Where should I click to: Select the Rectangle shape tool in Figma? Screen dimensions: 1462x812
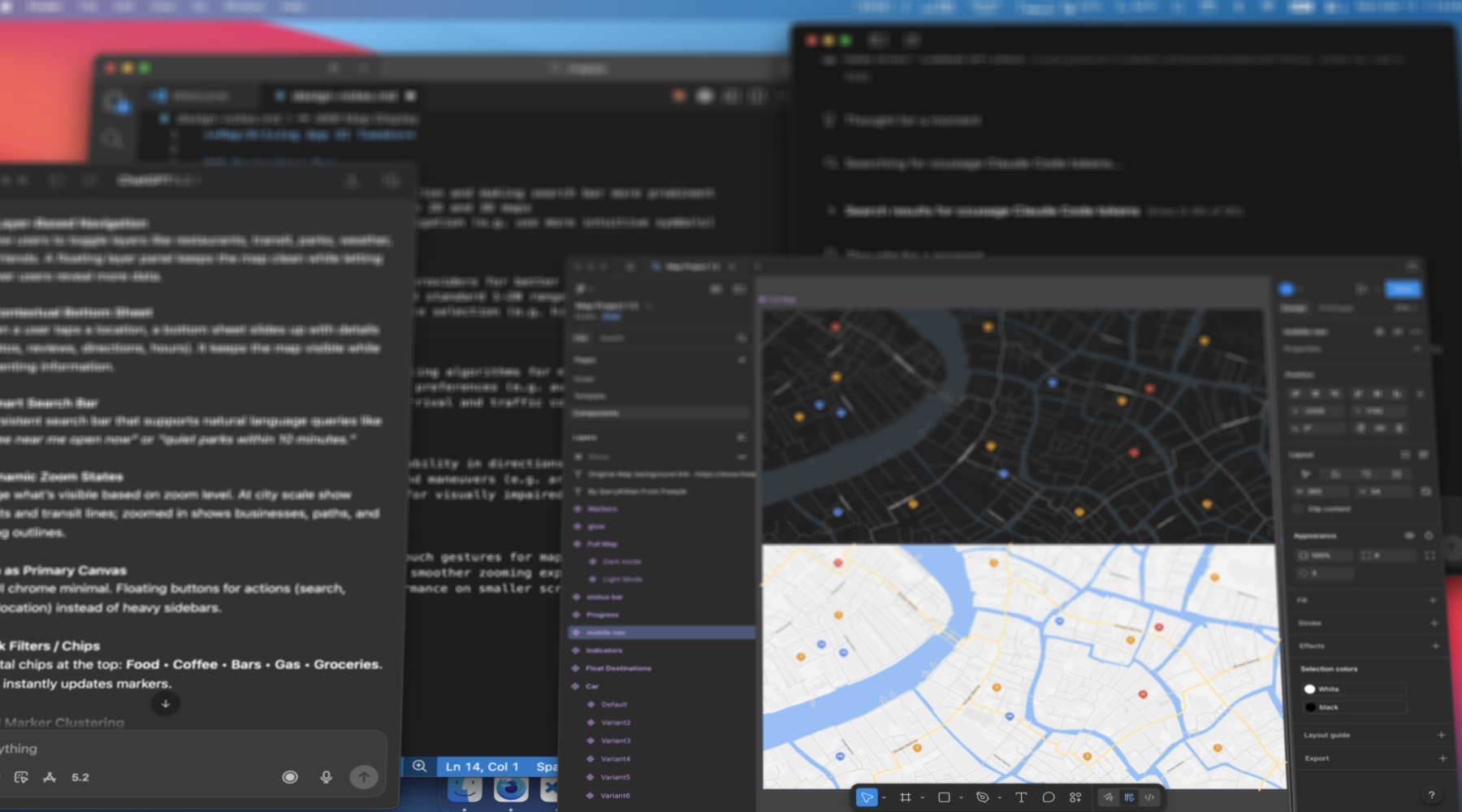pyautogui.click(x=944, y=797)
